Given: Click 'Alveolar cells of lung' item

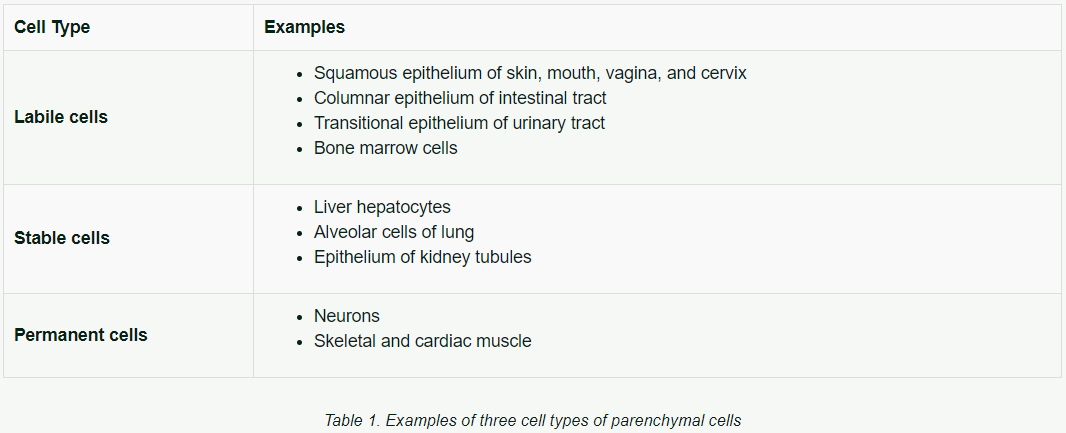Looking at the screenshot, I should tap(394, 232).
